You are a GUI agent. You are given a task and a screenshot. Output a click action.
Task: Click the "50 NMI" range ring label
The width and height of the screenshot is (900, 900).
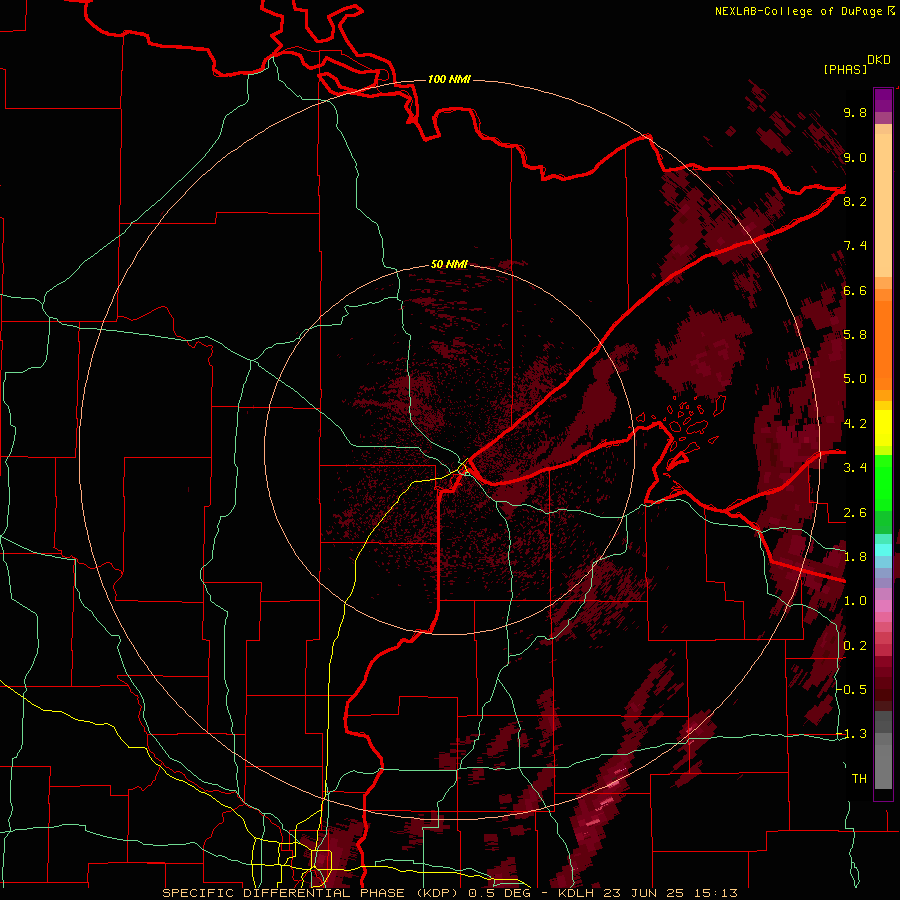pyautogui.click(x=449, y=264)
